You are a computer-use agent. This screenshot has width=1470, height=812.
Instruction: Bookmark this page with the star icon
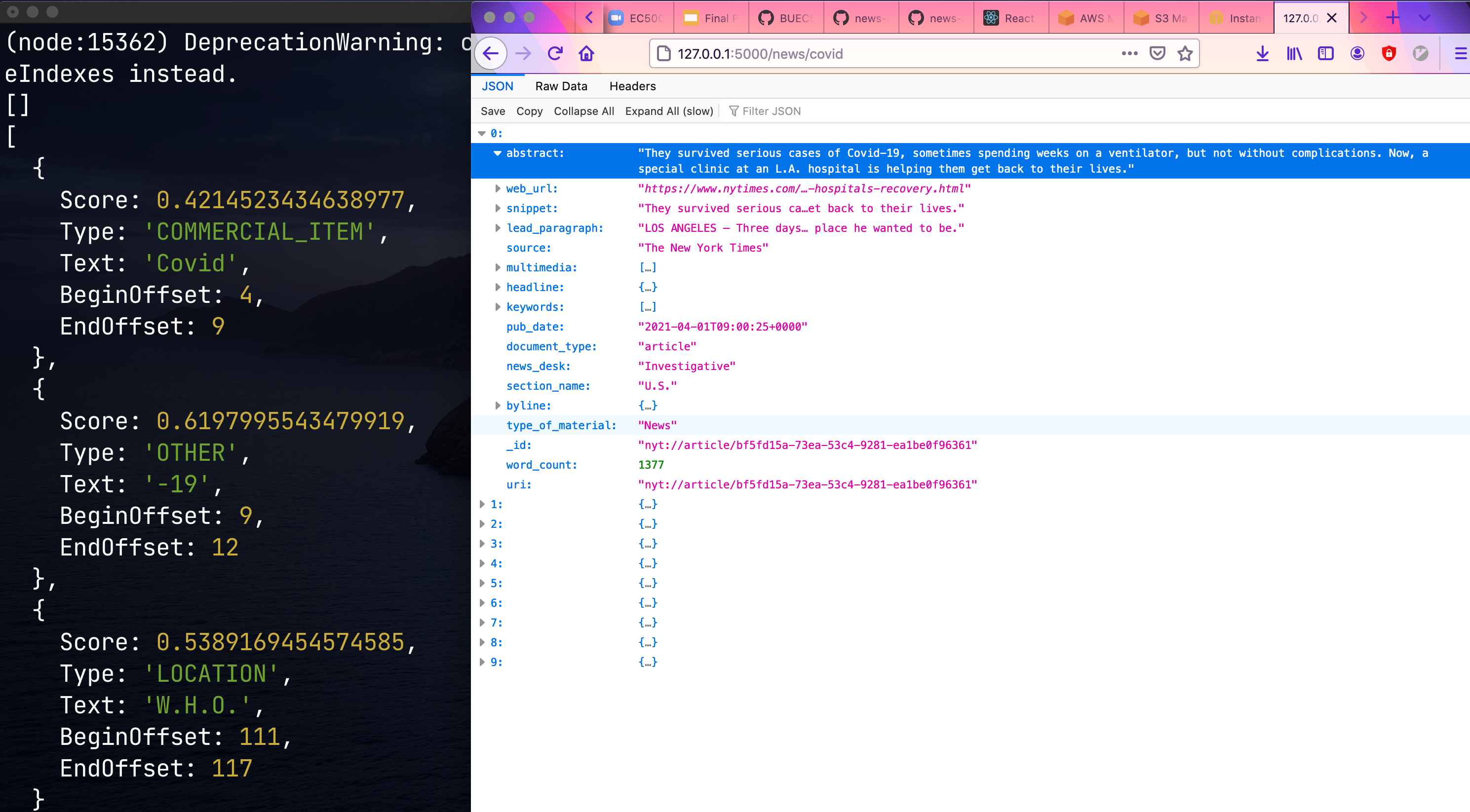(1185, 54)
